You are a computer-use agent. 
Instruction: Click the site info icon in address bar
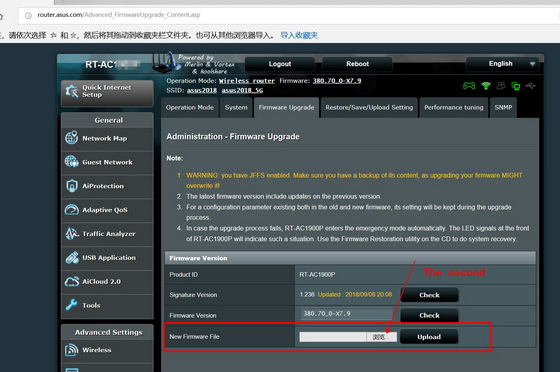[x=28, y=15]
